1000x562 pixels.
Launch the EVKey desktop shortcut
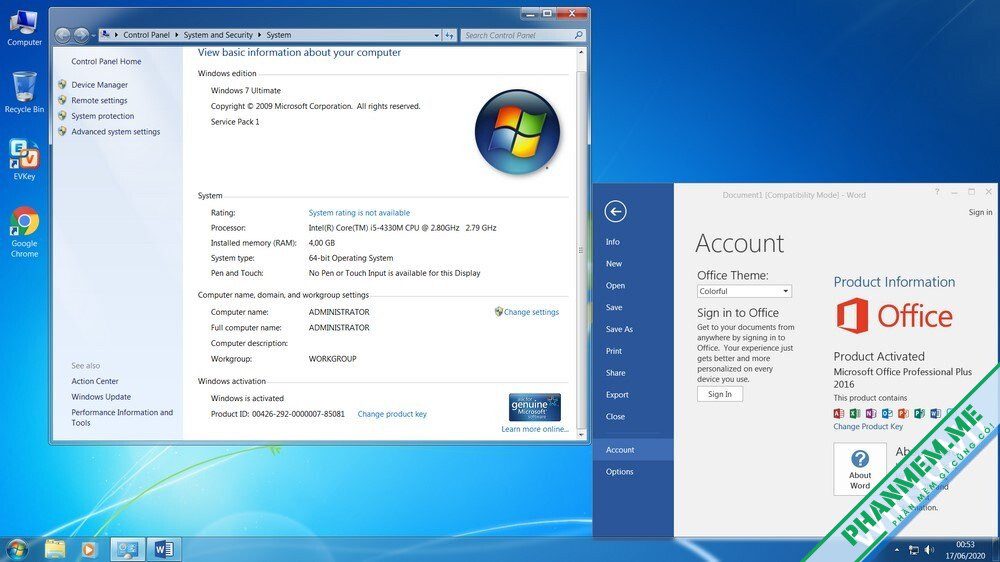[24, 159]
